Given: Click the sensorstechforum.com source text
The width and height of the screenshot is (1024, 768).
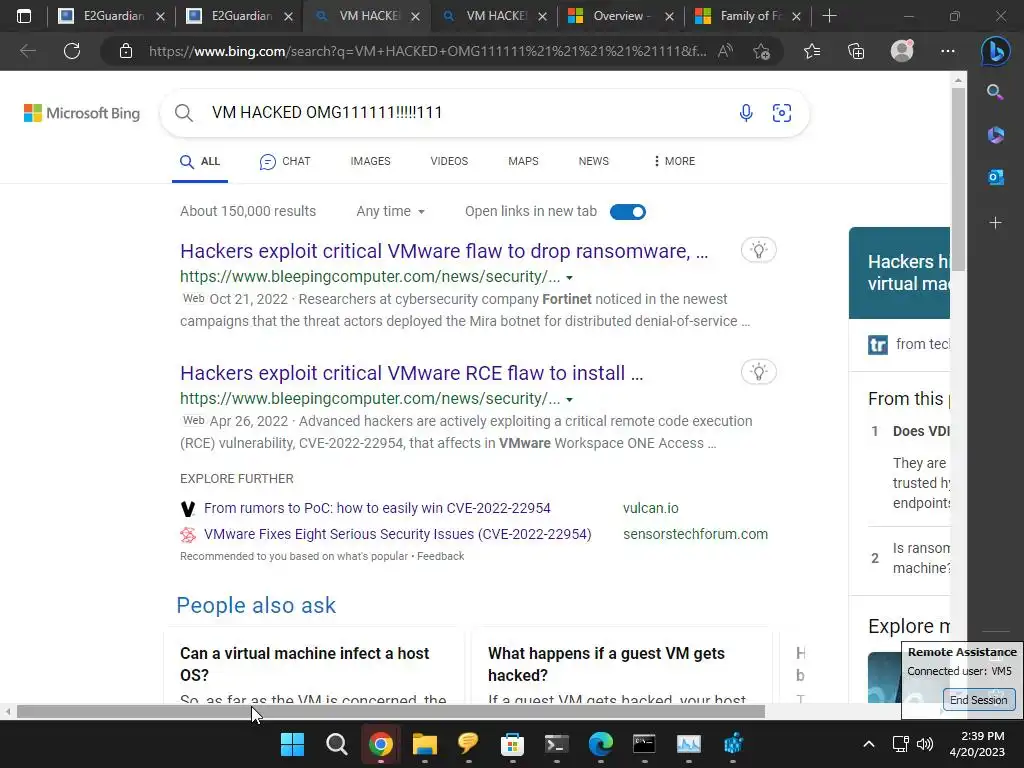Looking at the screenshot, I should click(696, 534).
